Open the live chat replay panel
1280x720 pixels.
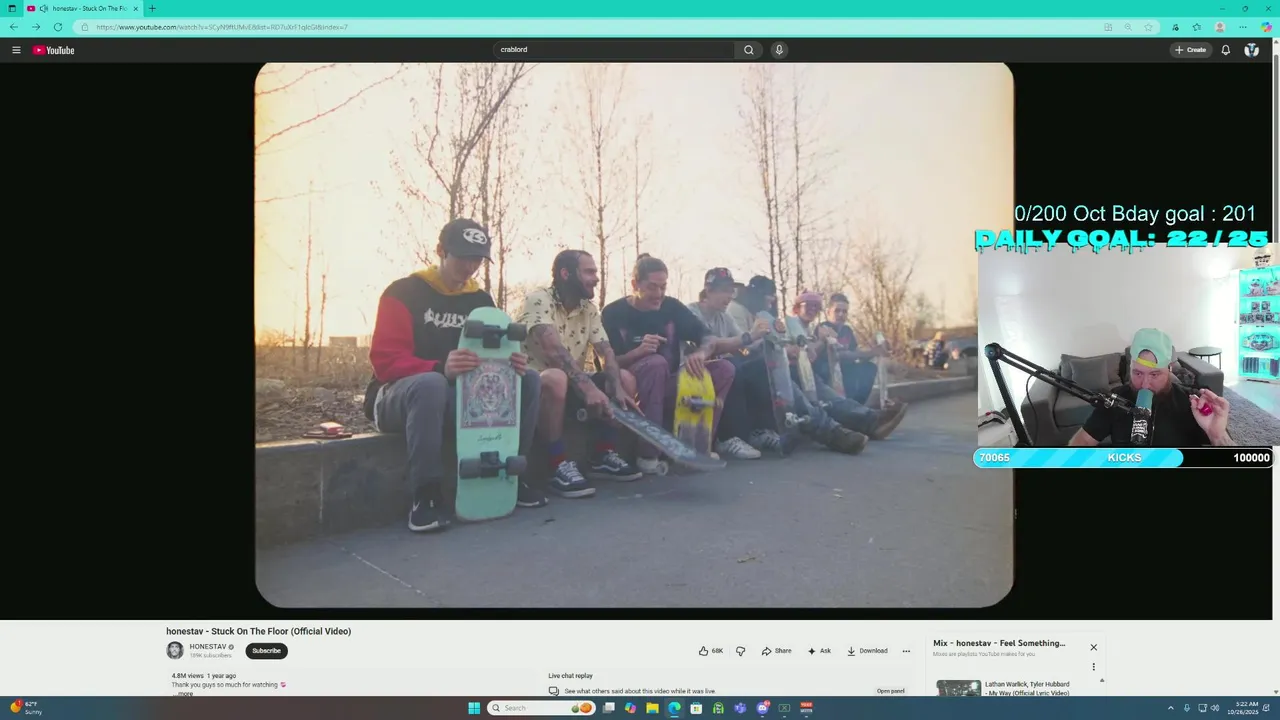(x=891, y=691)
